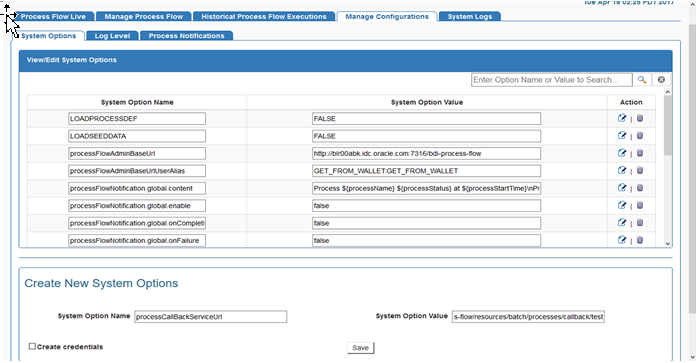
Task: Click the processFlowAdminBaseUrlUserAlias name field
Action: [x=137, y=170]
